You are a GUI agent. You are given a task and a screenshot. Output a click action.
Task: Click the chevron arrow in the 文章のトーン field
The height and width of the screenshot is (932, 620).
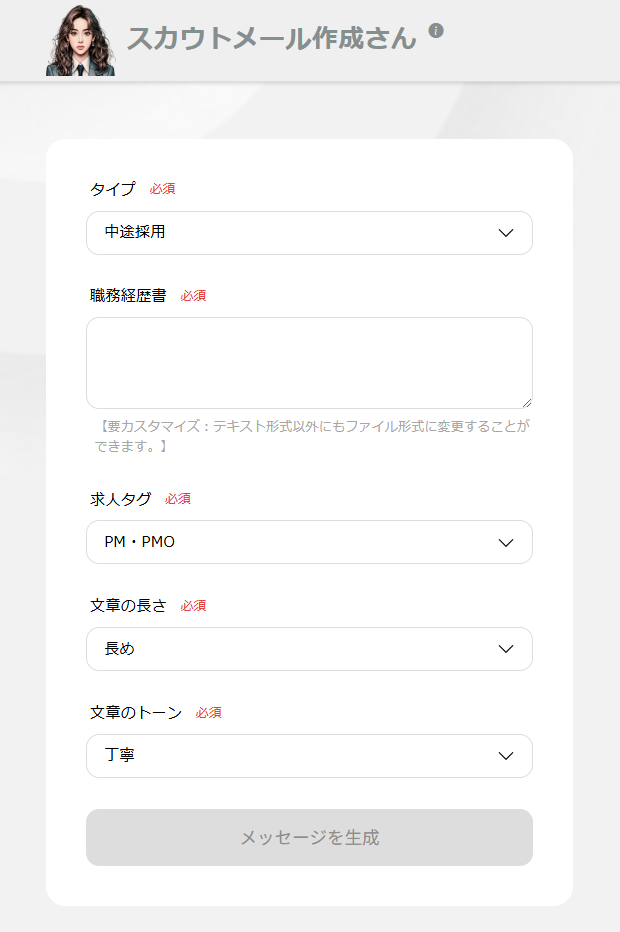pyautogui.click(x=506, y=756)
